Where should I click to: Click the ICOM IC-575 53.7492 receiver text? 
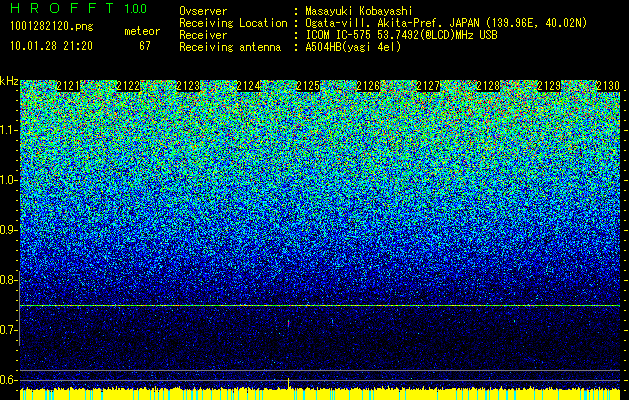[401, 35]
